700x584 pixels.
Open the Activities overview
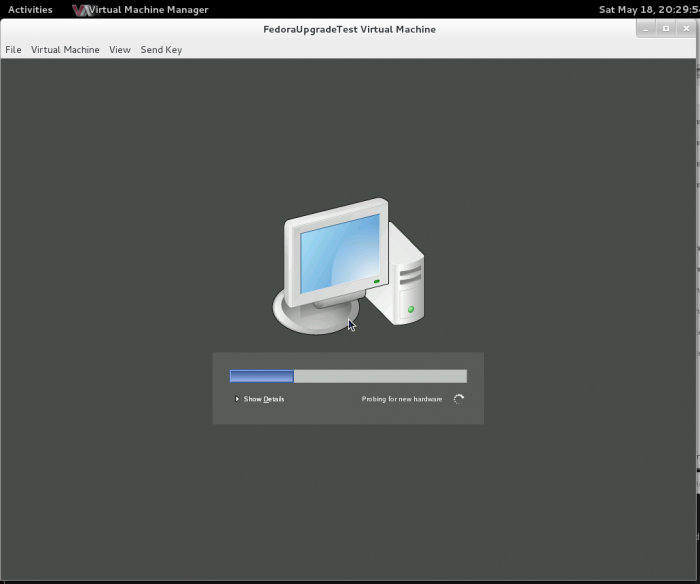pyautogui.click(x=30, y=10)
